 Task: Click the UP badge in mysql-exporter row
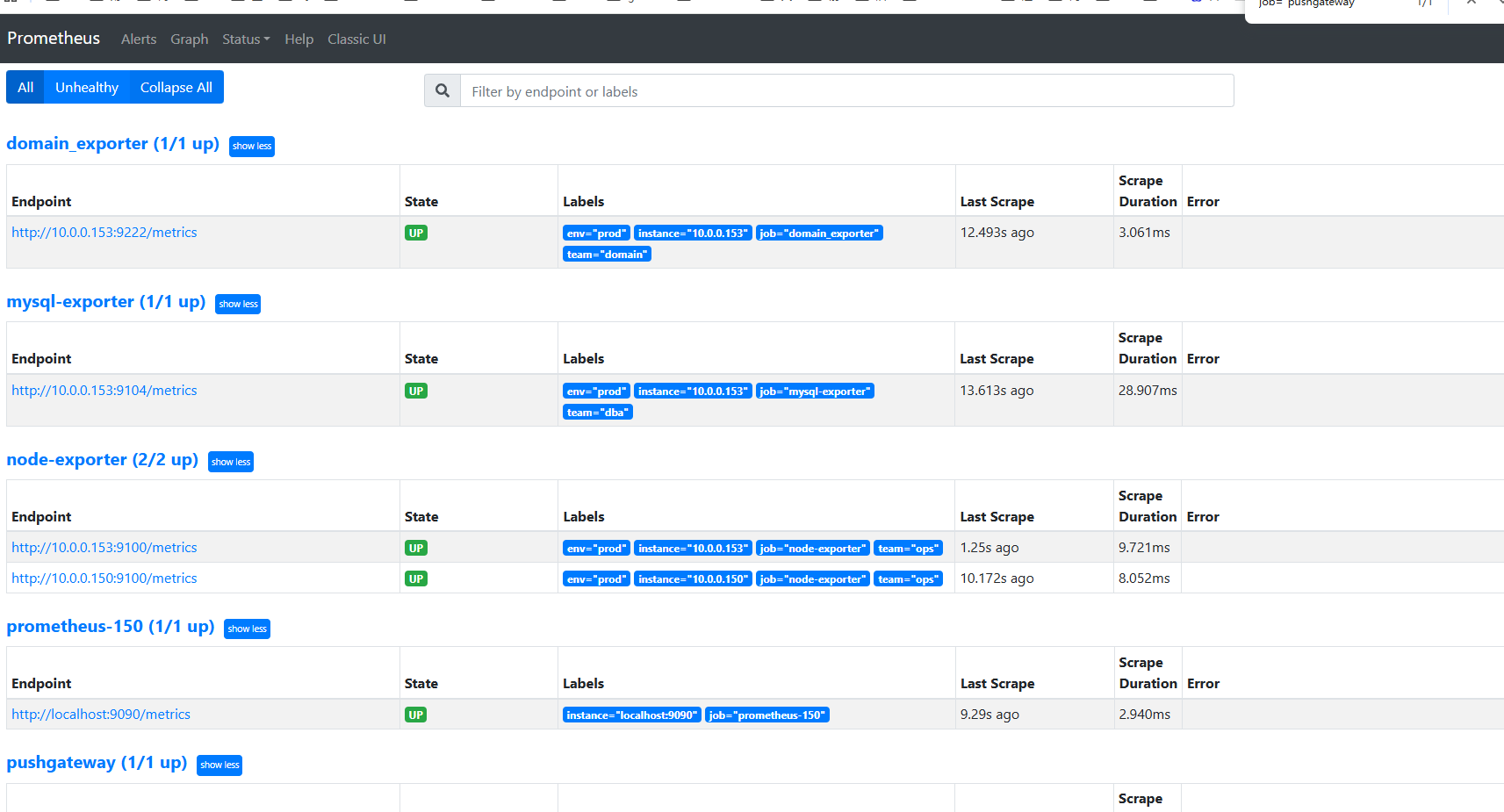pyautogui.click(x=416, y=391)
